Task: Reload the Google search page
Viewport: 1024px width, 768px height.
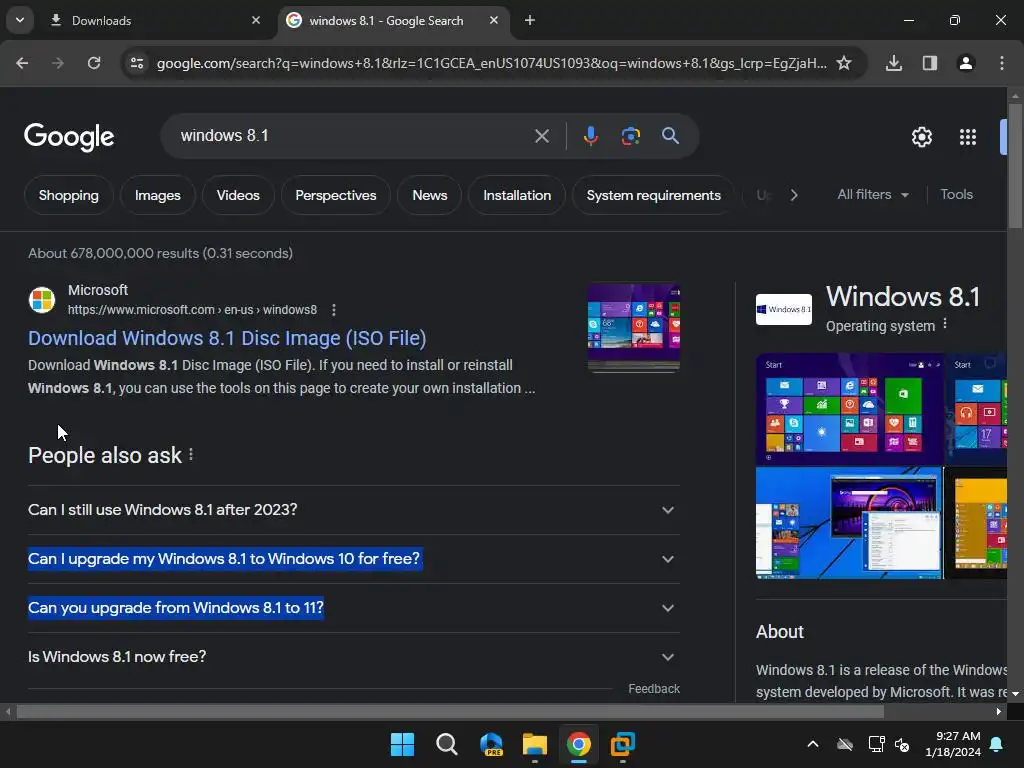Action: [94, 63]
